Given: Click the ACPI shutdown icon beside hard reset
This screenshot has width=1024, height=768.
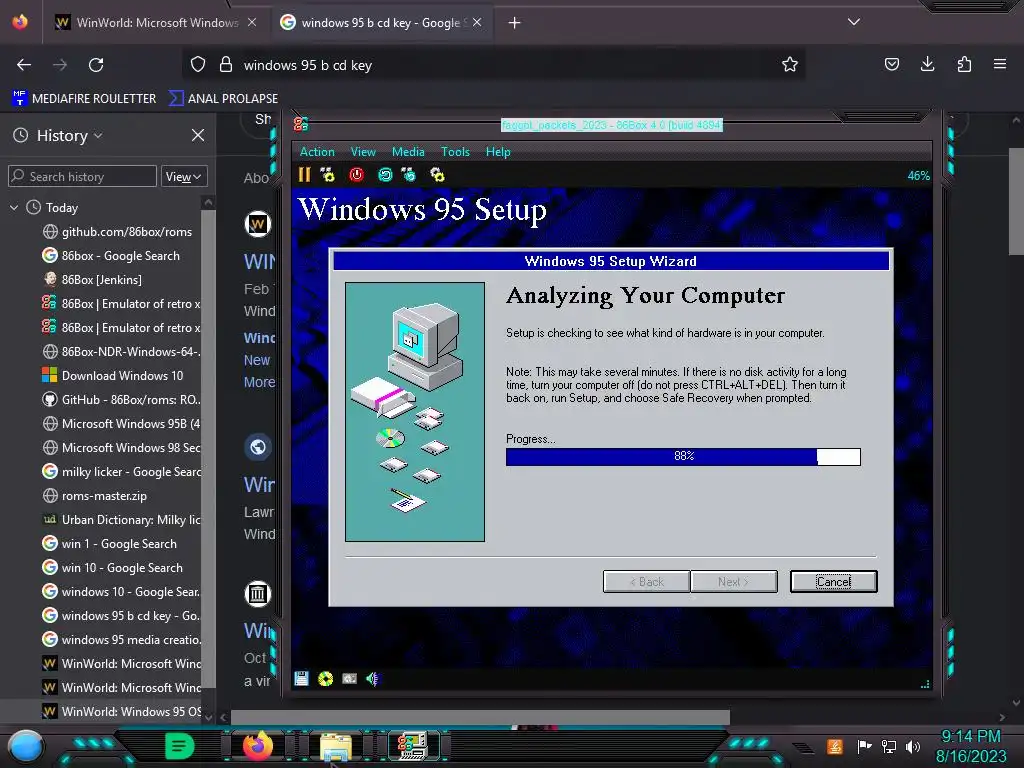Looking at the screenshot, I should (409, 174).
